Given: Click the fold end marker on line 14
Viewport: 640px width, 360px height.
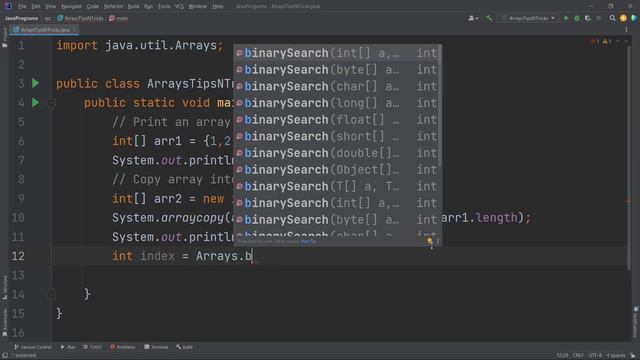Looking at the screenshot, I should point(51,294).
